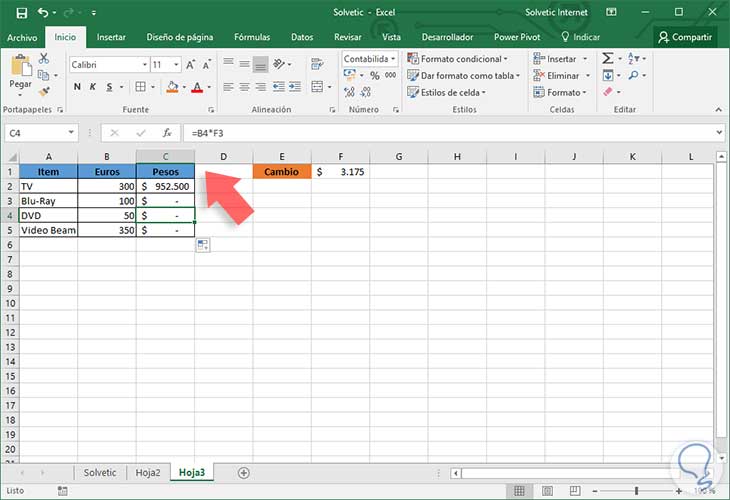The width and height of the screenshot is (730, 500).
Task: Click the AutoSum sigma icon
Action: (608, 58)
